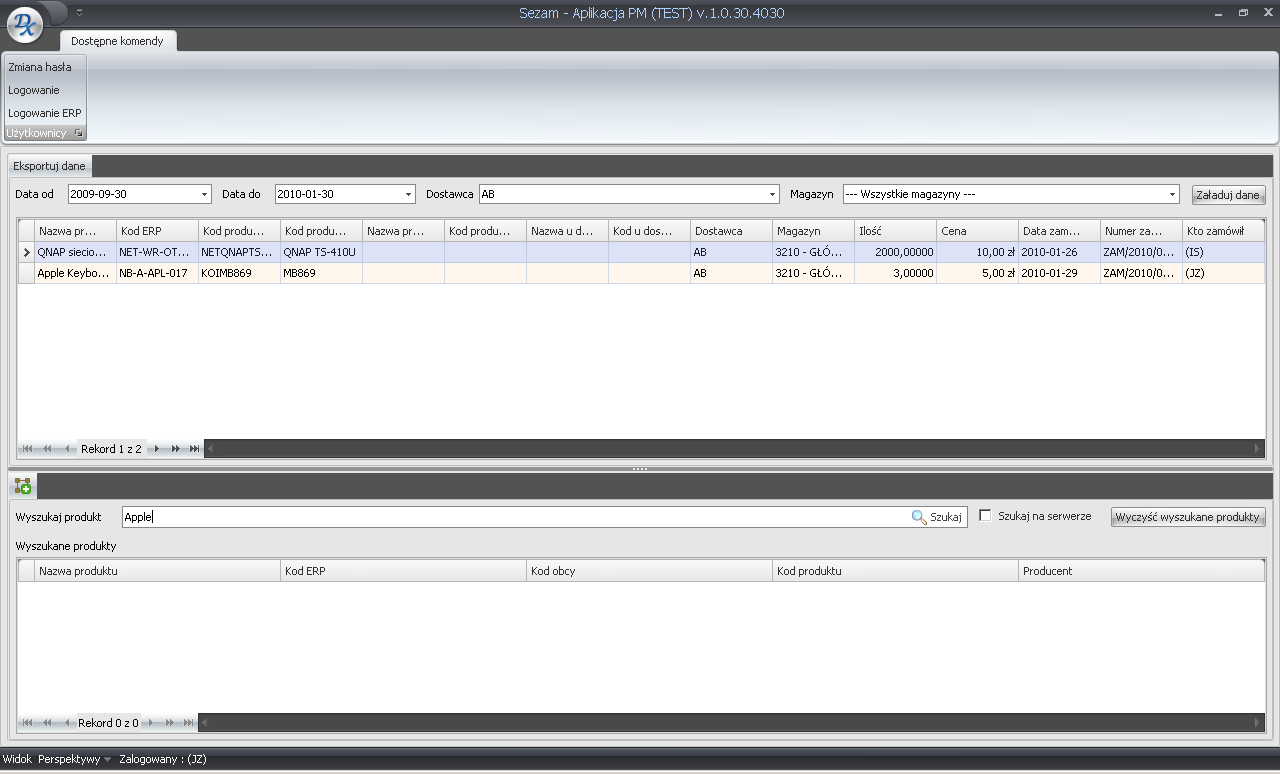The width and height of the screenshot is (1280, 774).
Task: Sort by the Kod produktu header in Wyszukane produkty
Action: click(895, 571)
